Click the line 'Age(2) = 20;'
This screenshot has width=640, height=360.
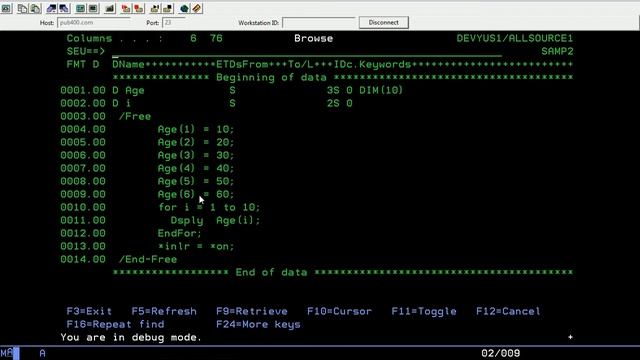coord(196,143)
